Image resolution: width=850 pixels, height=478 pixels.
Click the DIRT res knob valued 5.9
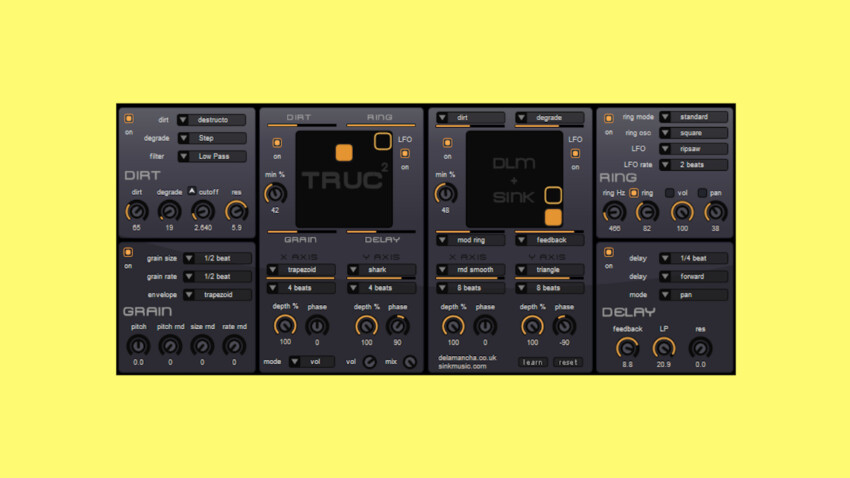(x=236, y=211)
